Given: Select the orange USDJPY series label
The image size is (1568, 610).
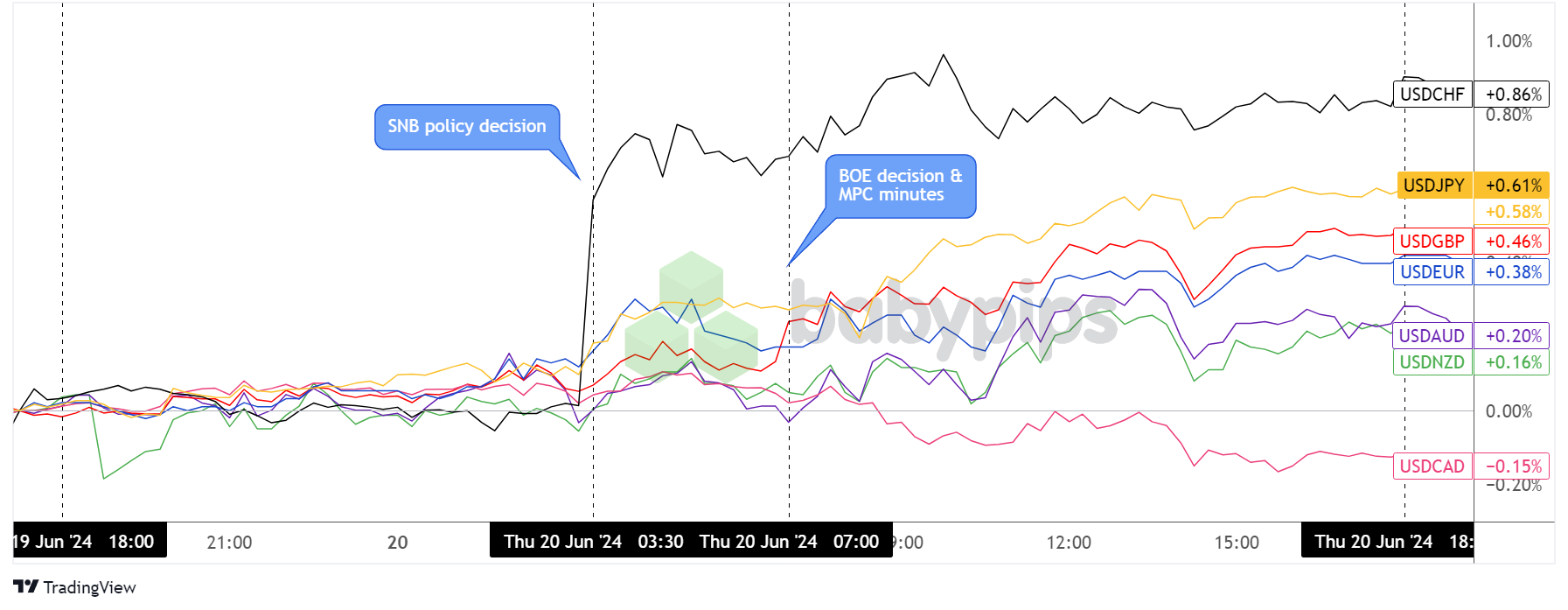Looking at the screenshot, I should click(x=1433, y=186).
